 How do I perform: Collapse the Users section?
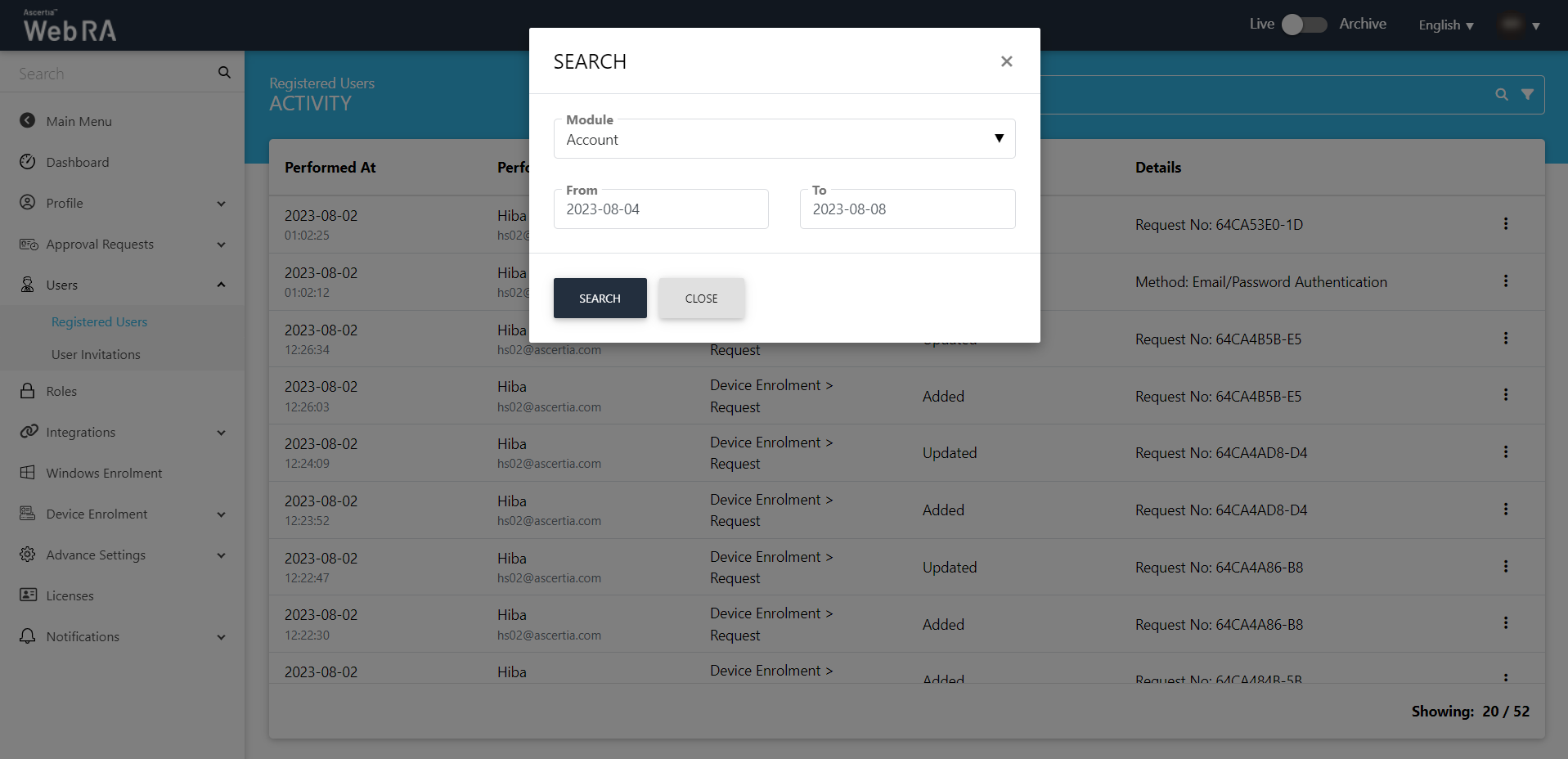pyautogui.click(x=221, y=285)
